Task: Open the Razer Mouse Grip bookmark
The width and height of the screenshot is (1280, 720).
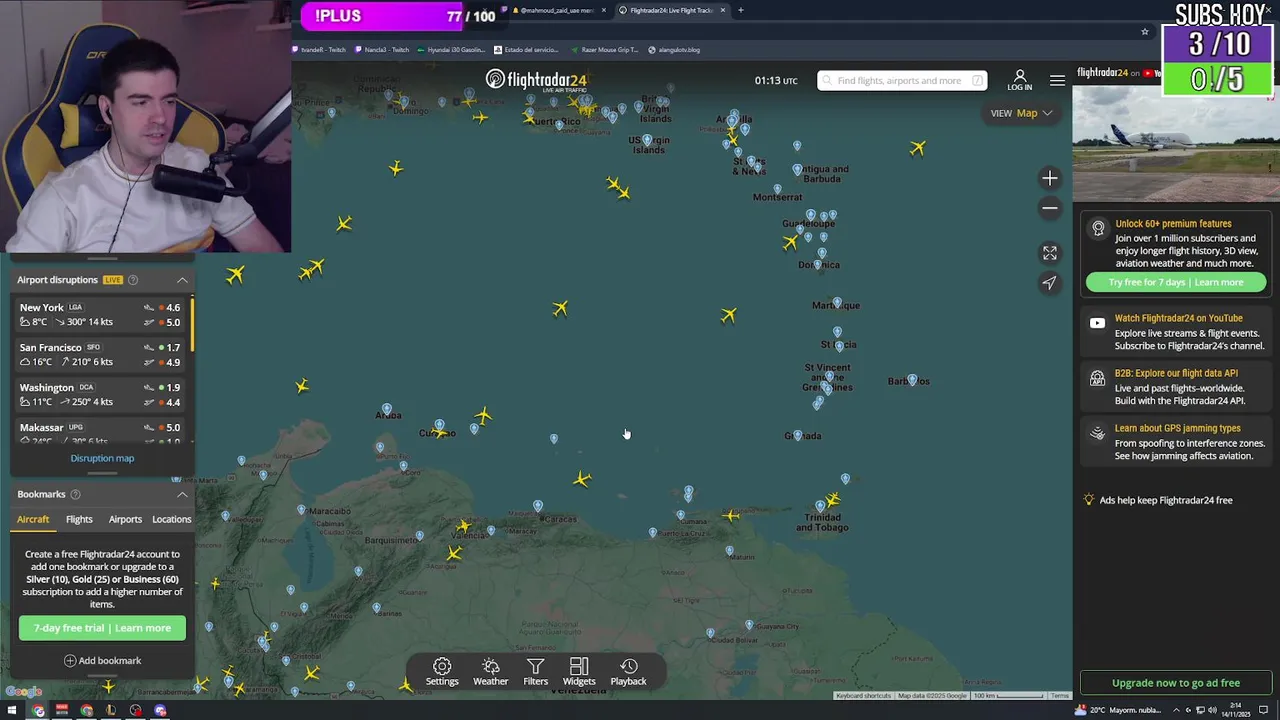Action: (x=605, y=49)
